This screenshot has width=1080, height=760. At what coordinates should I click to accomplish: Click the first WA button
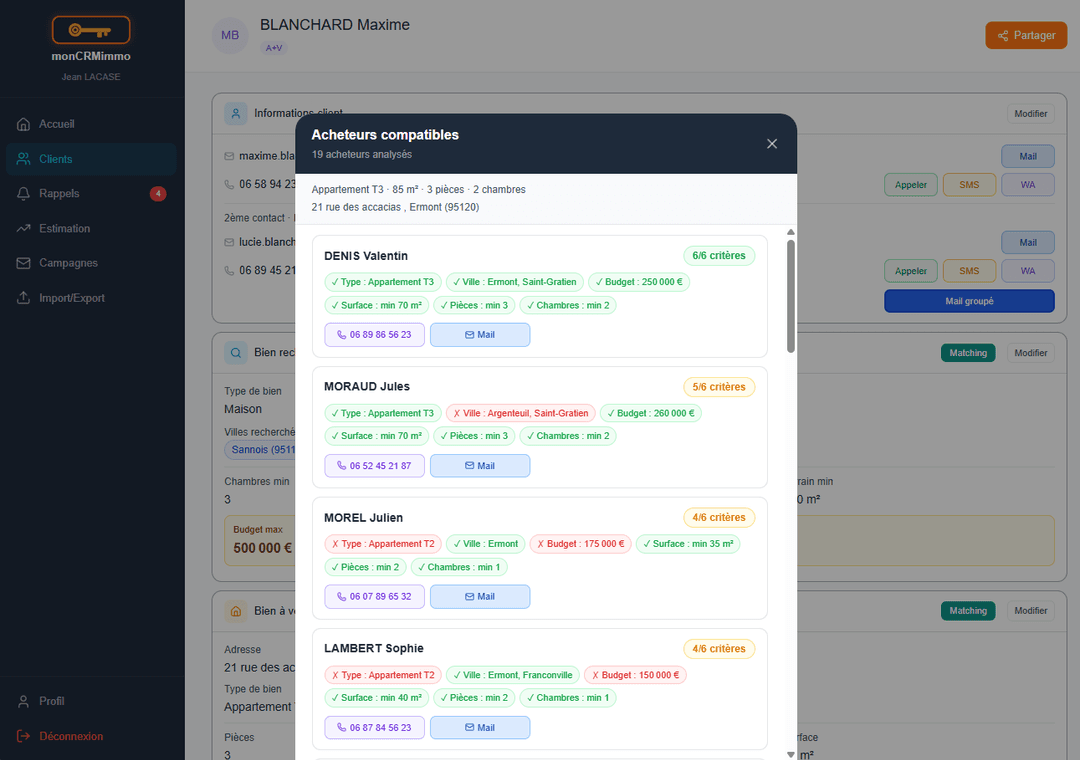coord(1028,185)
